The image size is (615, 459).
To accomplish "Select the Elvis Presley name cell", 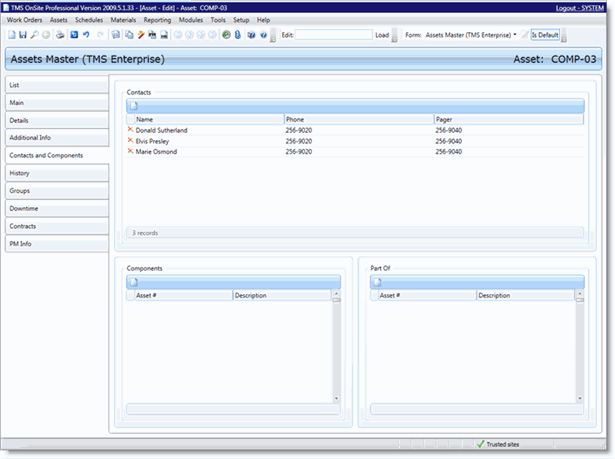I will coord(152,141).
